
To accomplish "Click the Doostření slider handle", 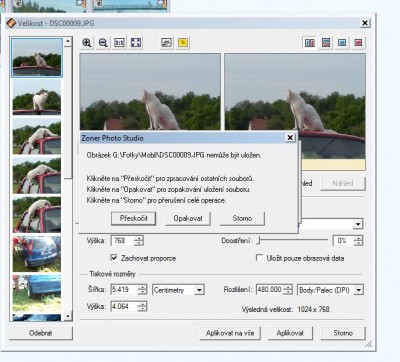I will (258, 240).
